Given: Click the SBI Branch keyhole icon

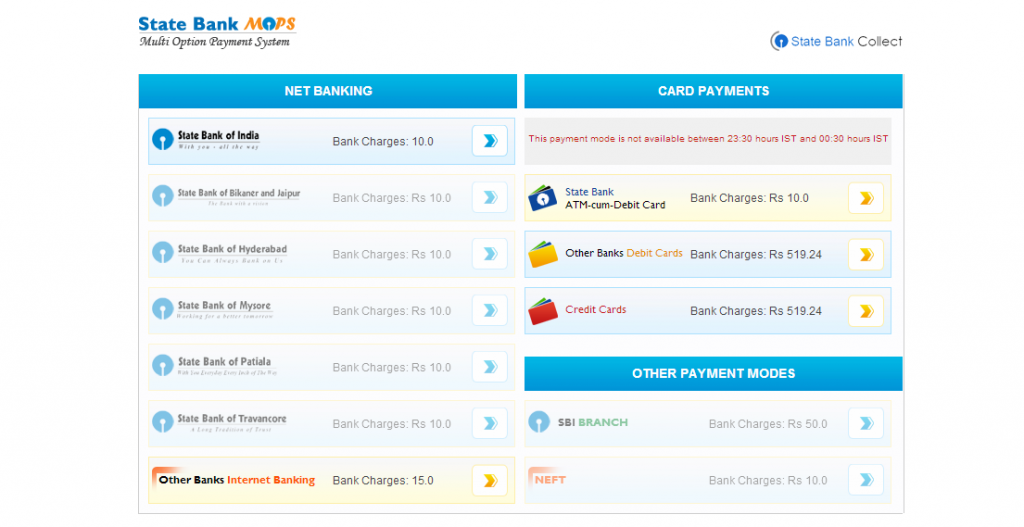Looking at the screenshot, I should coord(539,422).
